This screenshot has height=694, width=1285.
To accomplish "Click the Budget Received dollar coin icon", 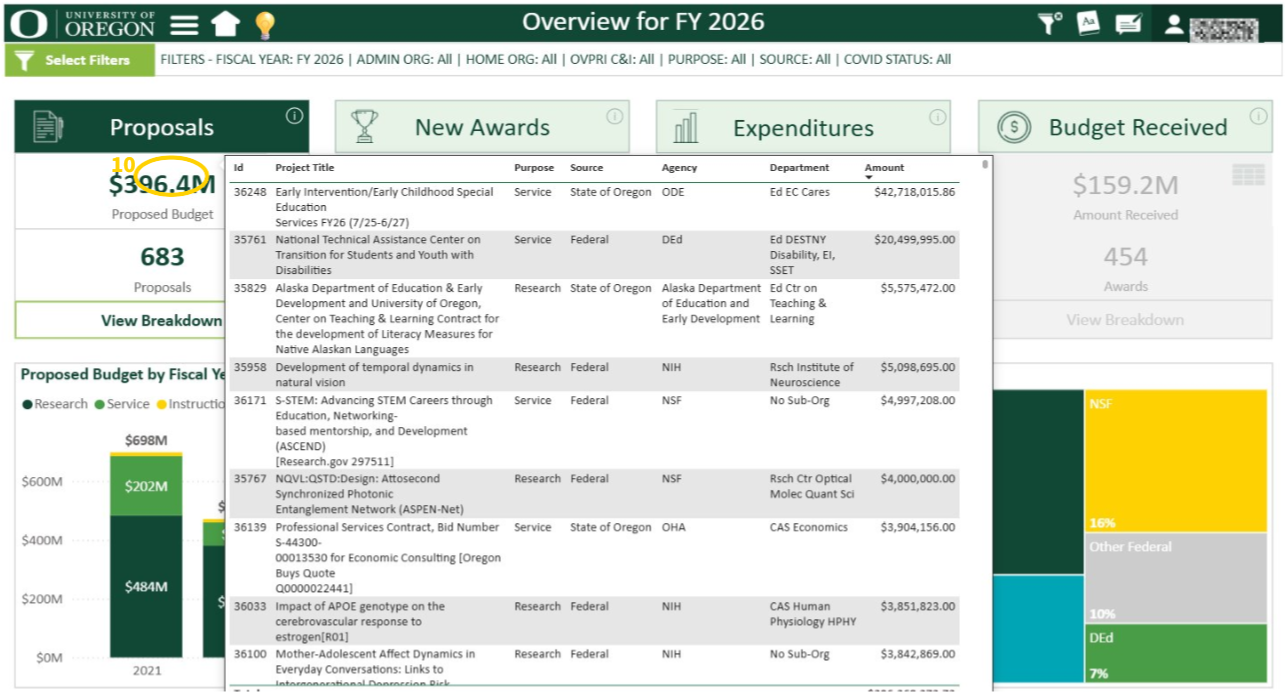I will coord(1014,127).
